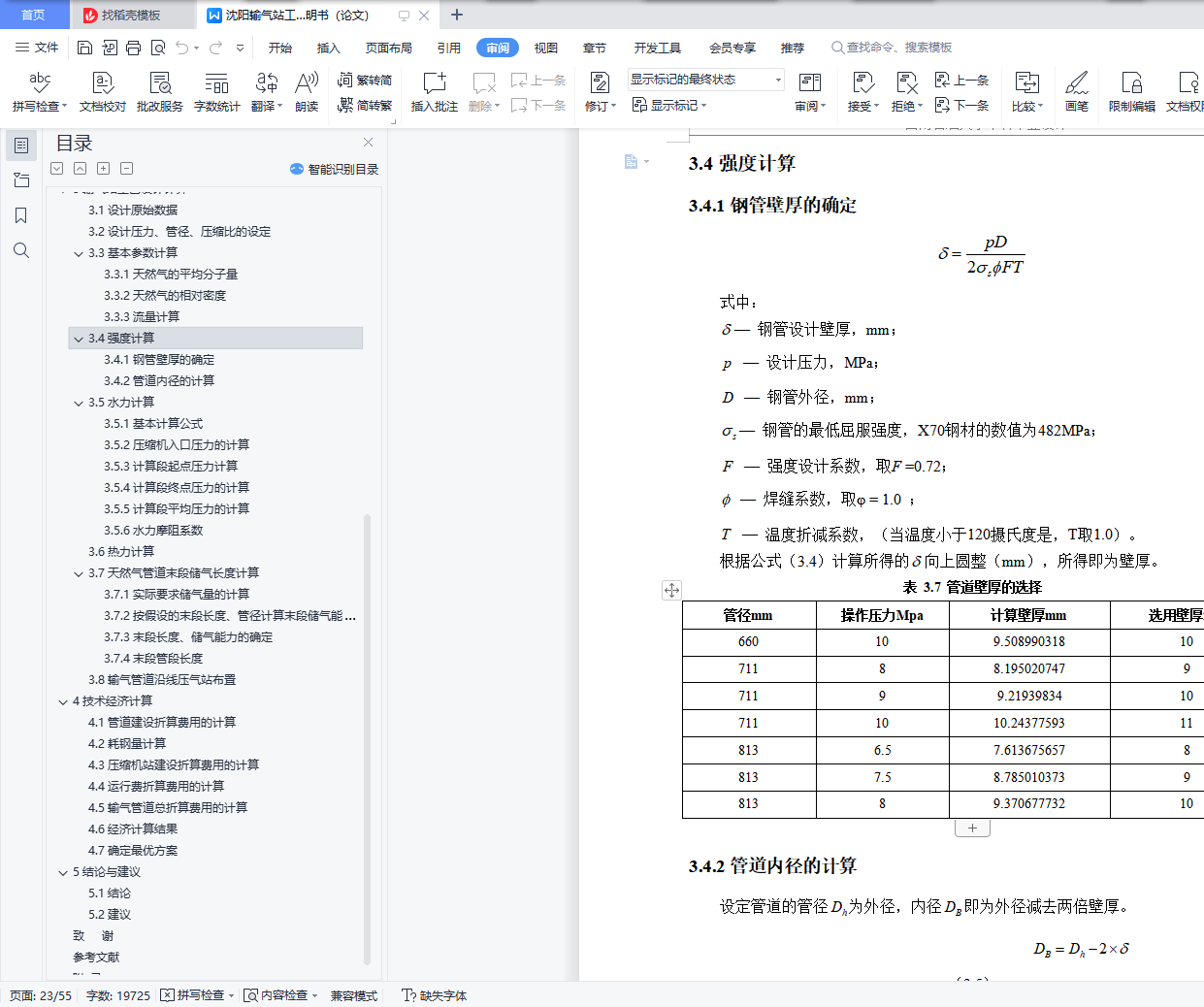The height and width of the screenshot is (1007, 1204).
Task: Click the undo arrow icon
Action: (x=182, y=48)
